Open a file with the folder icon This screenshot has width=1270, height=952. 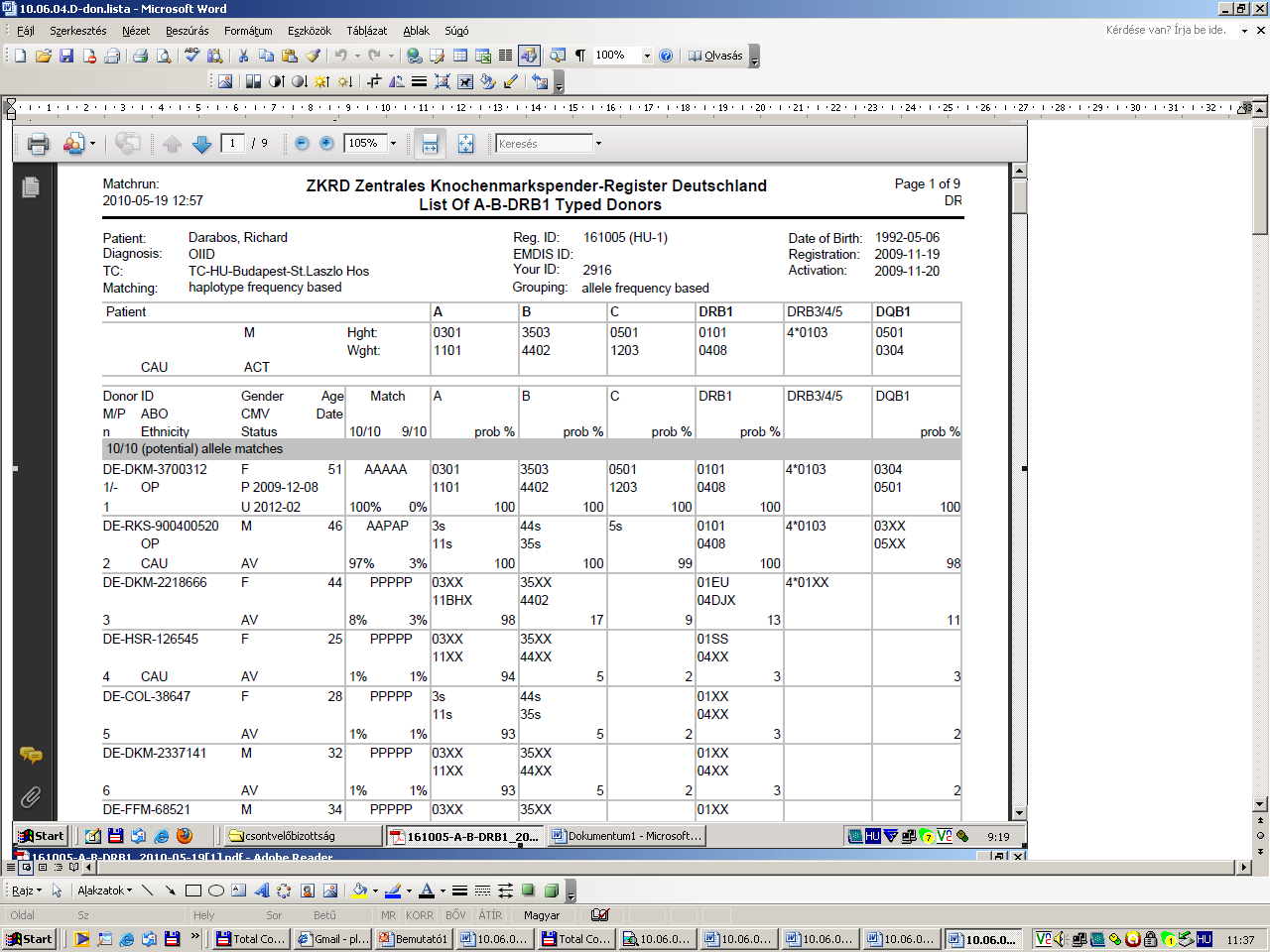point(43,56)
